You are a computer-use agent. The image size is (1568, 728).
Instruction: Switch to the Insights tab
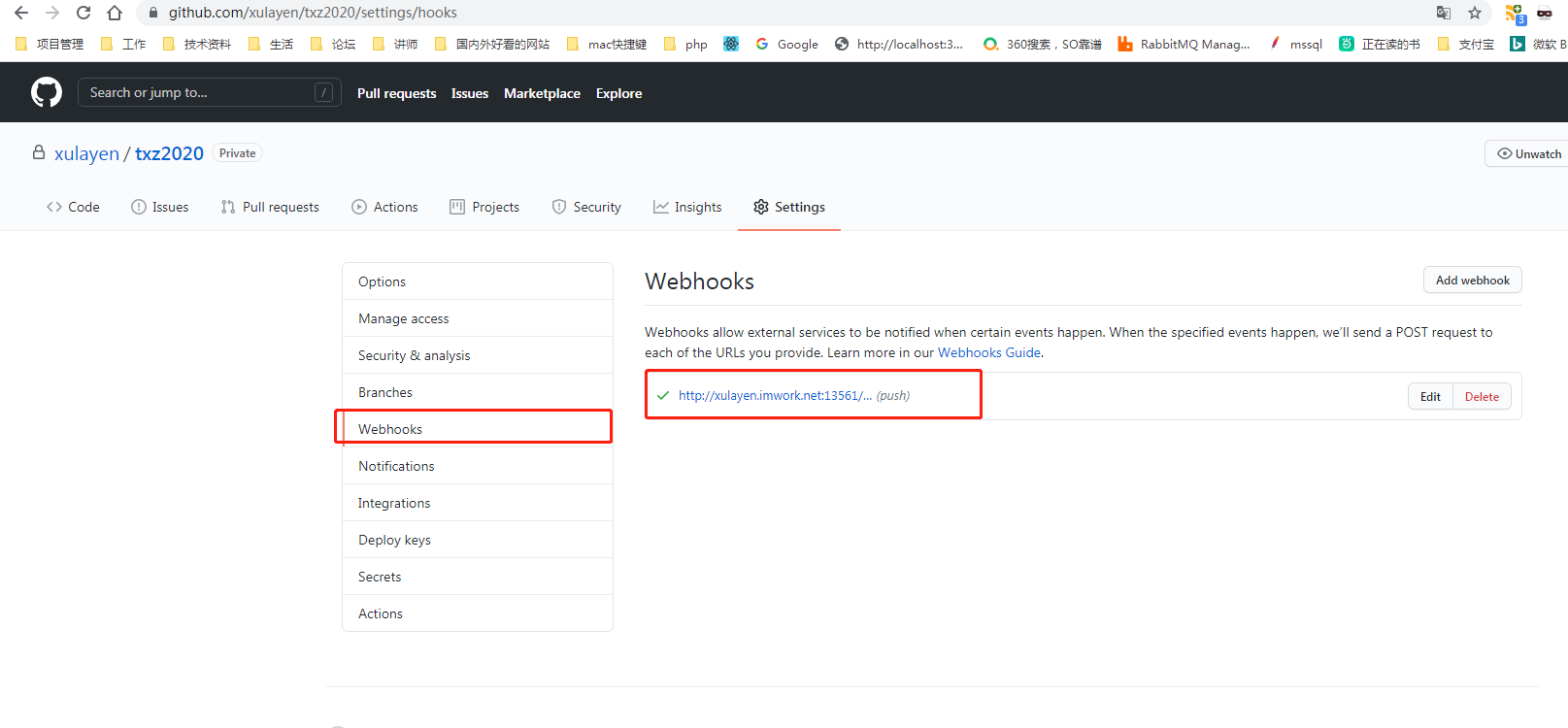[x=687, y=207]
